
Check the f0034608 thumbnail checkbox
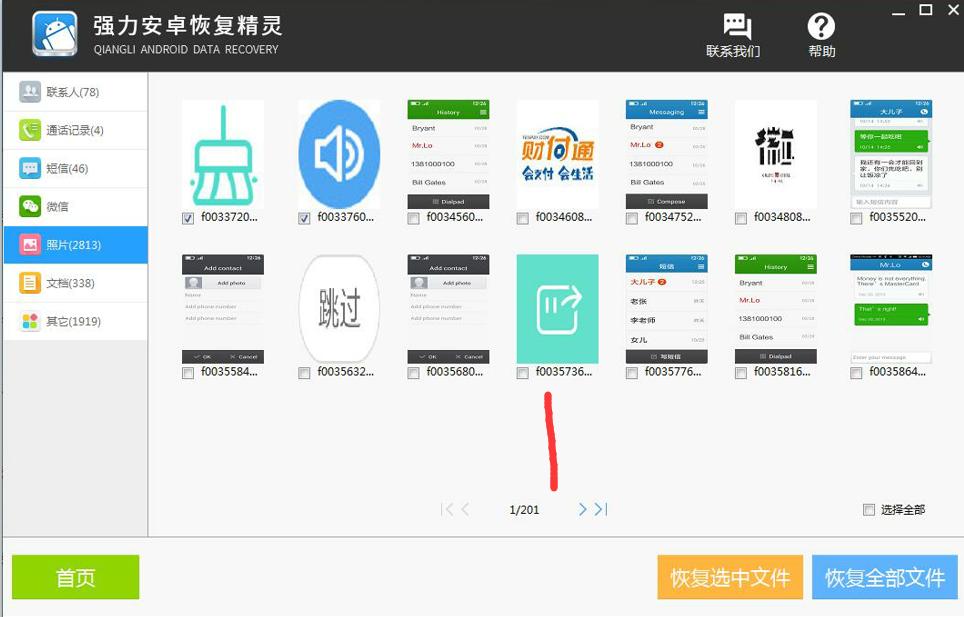(521, 219)
